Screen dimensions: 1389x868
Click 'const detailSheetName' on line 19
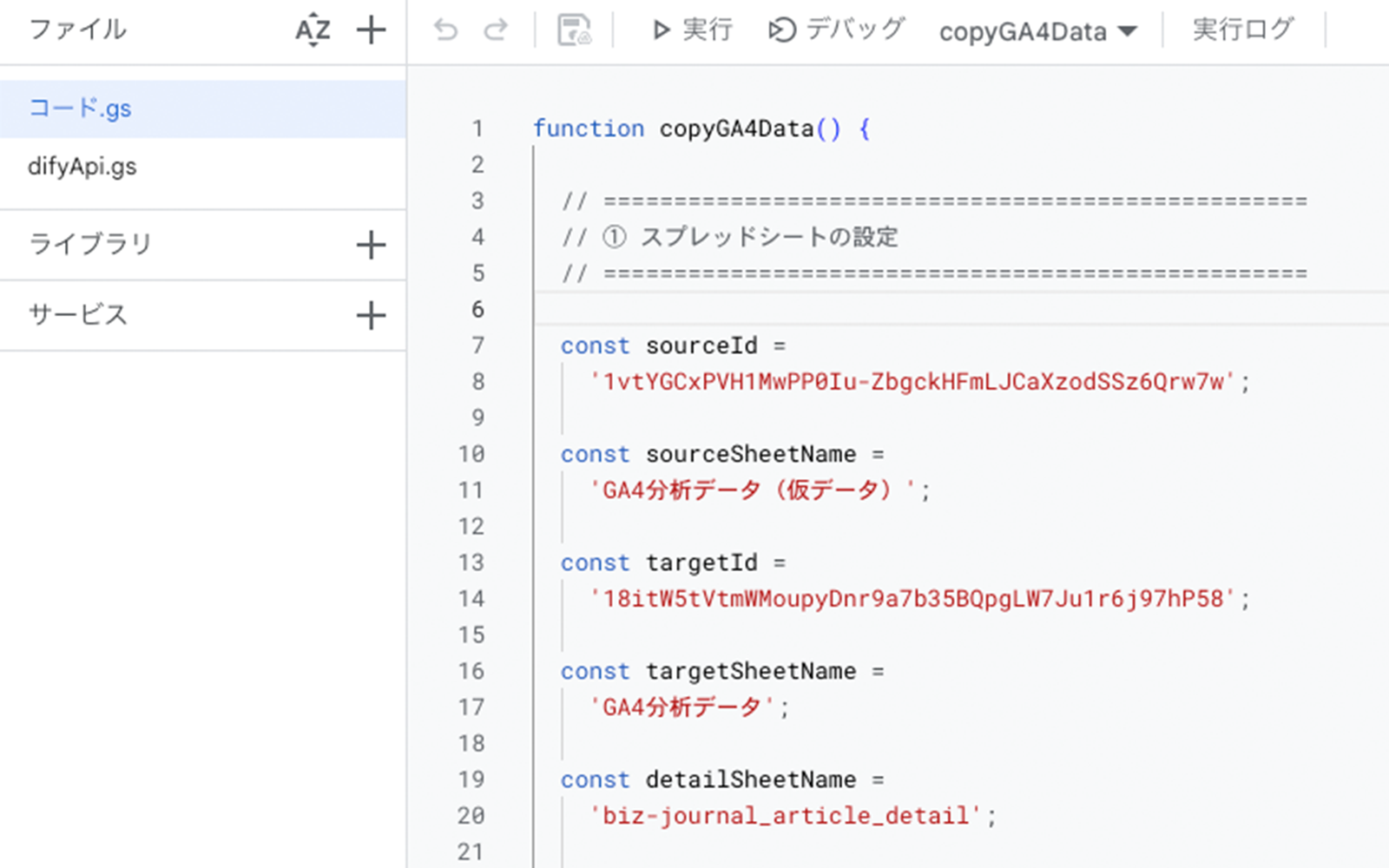click(708, 779)
